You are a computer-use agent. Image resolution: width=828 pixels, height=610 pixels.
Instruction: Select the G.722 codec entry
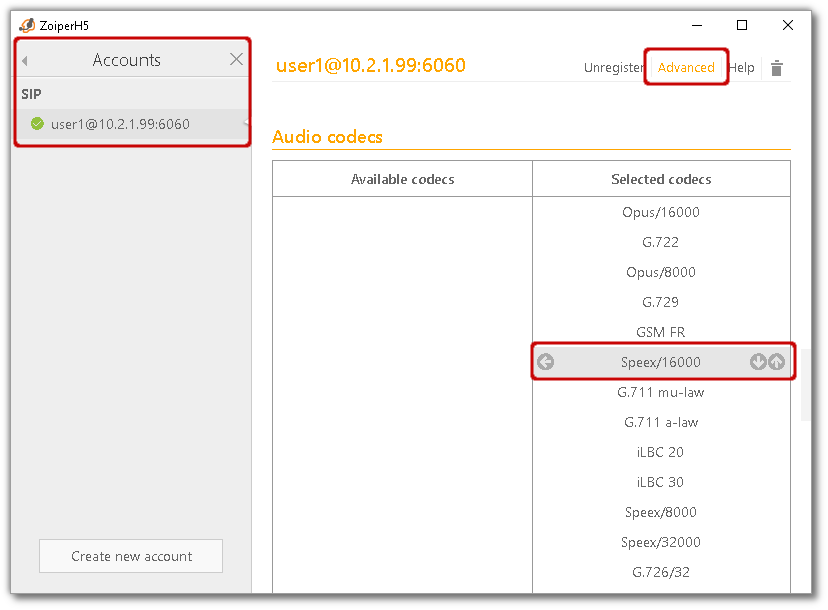click(661, 242)
